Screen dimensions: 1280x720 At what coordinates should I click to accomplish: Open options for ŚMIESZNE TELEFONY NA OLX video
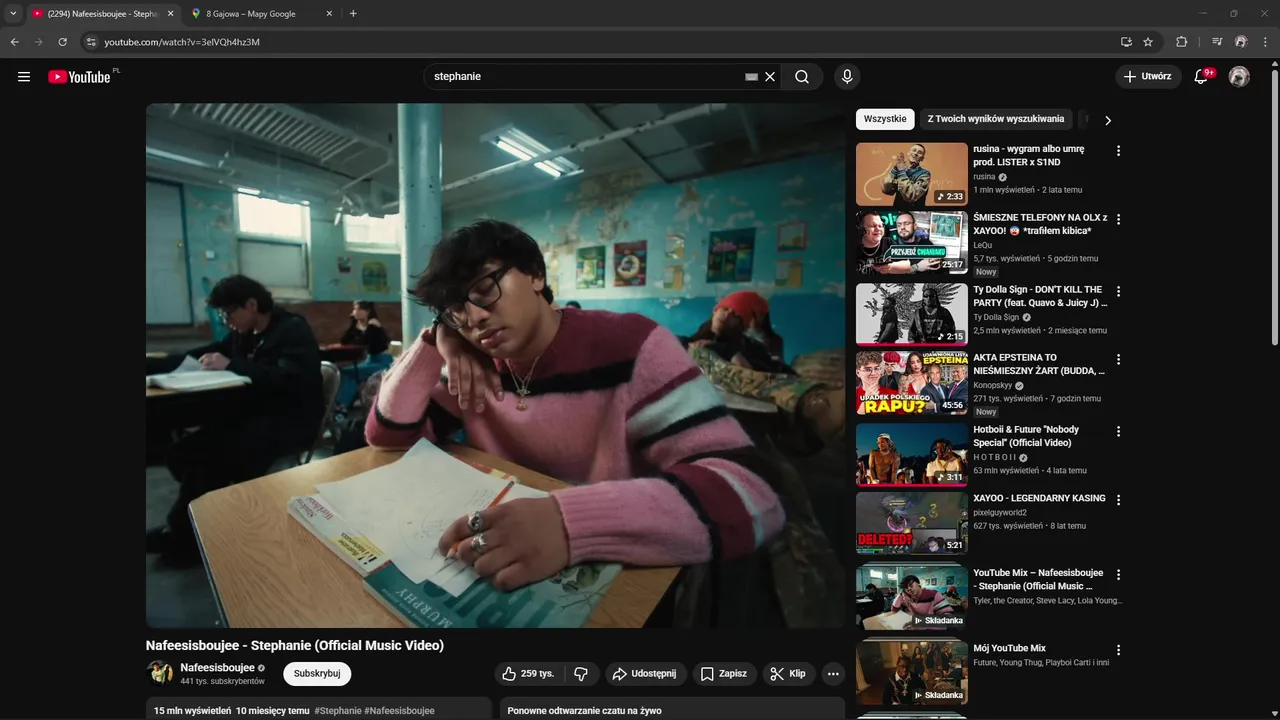pyautogui.click(x=1118, y=219)
